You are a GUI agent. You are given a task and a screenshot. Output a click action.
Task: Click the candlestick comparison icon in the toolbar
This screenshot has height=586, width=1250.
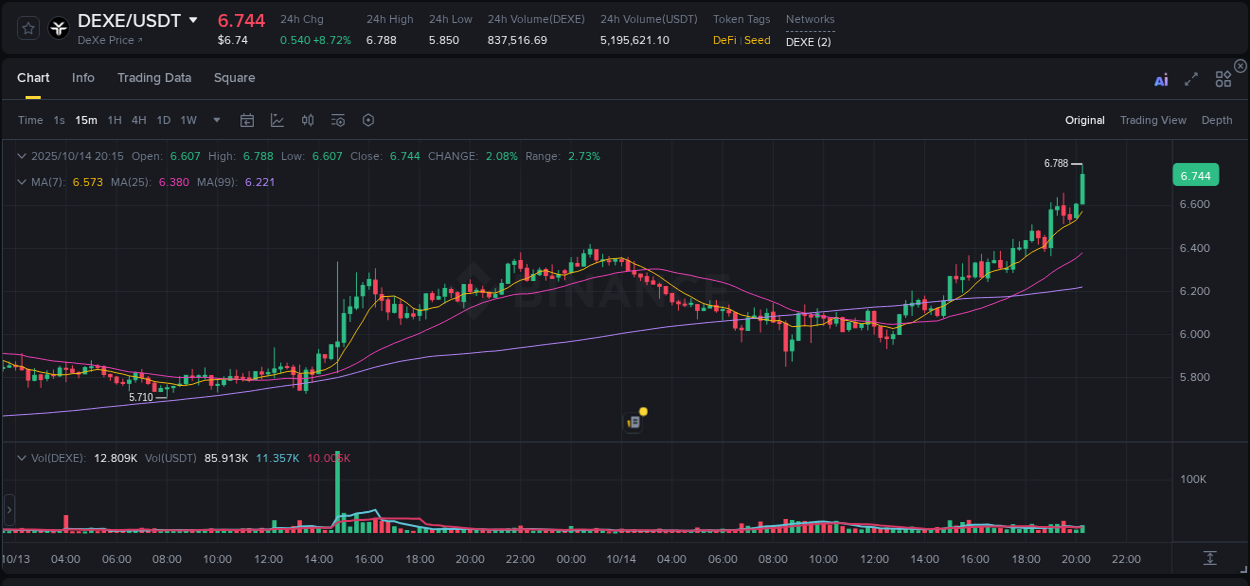[307, 120]
